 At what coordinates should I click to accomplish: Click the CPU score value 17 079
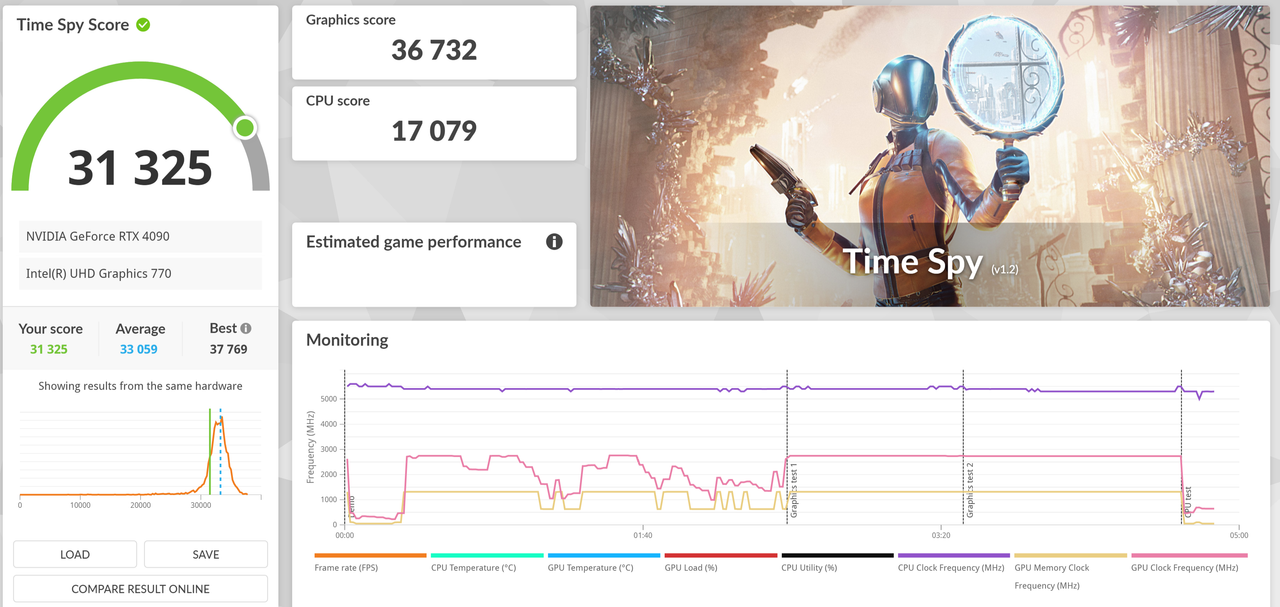click(x=434, y=130)
